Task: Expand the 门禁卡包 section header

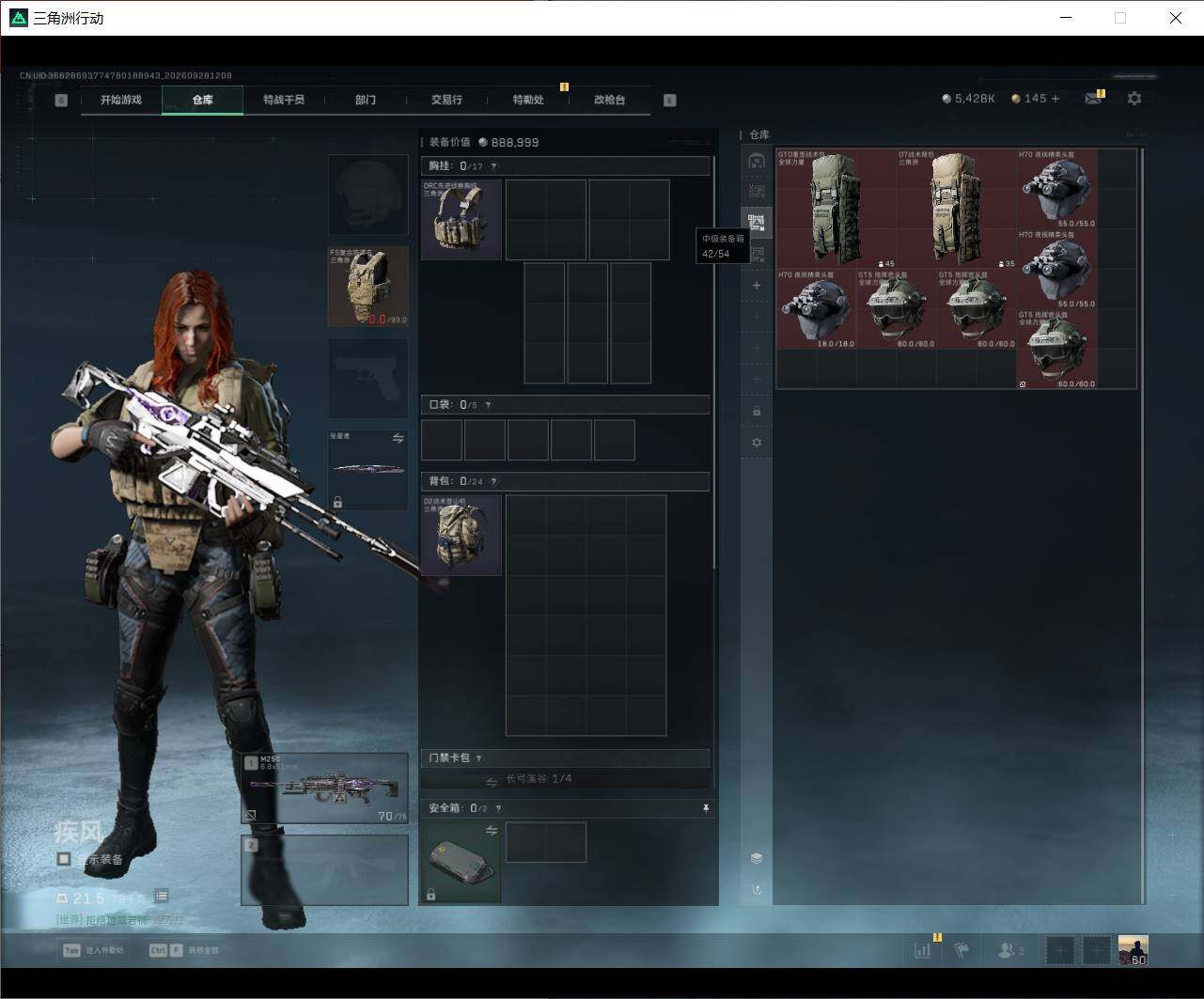Action: 565,757
